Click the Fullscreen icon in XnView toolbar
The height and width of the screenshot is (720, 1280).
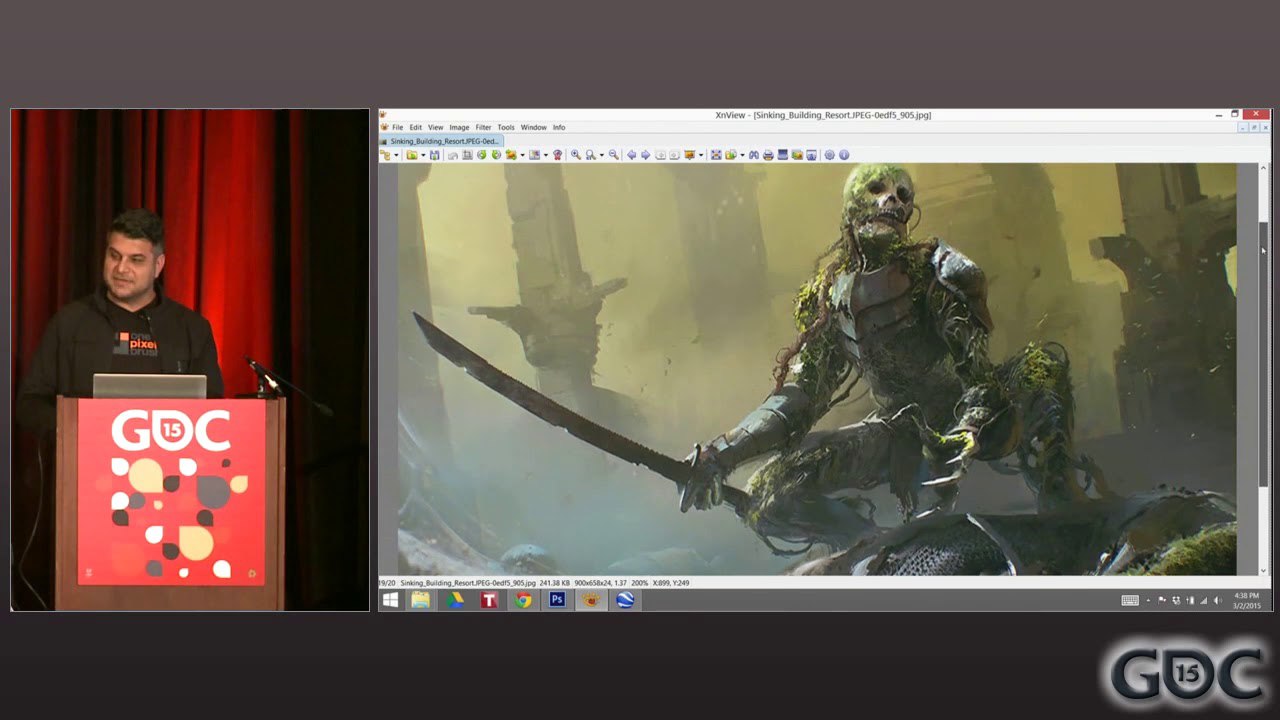pos(716,155)
